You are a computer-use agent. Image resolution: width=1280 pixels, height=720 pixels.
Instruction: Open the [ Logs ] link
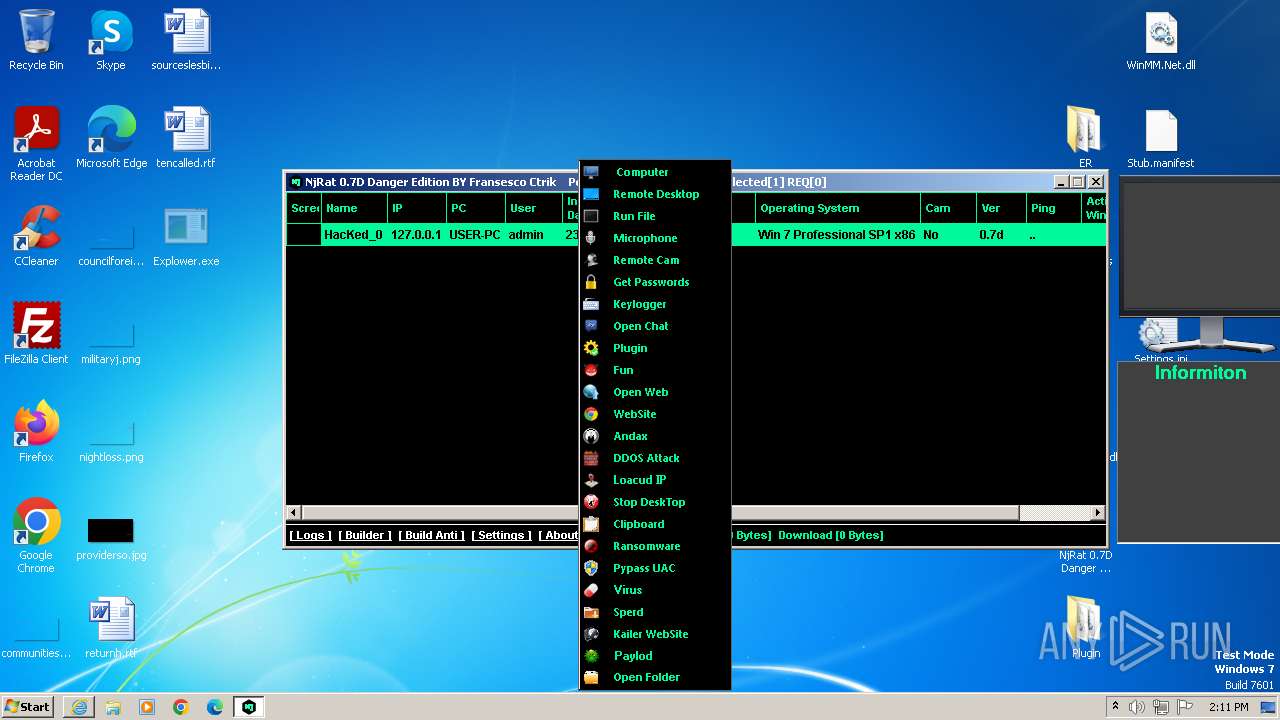[x=310, y=535]
